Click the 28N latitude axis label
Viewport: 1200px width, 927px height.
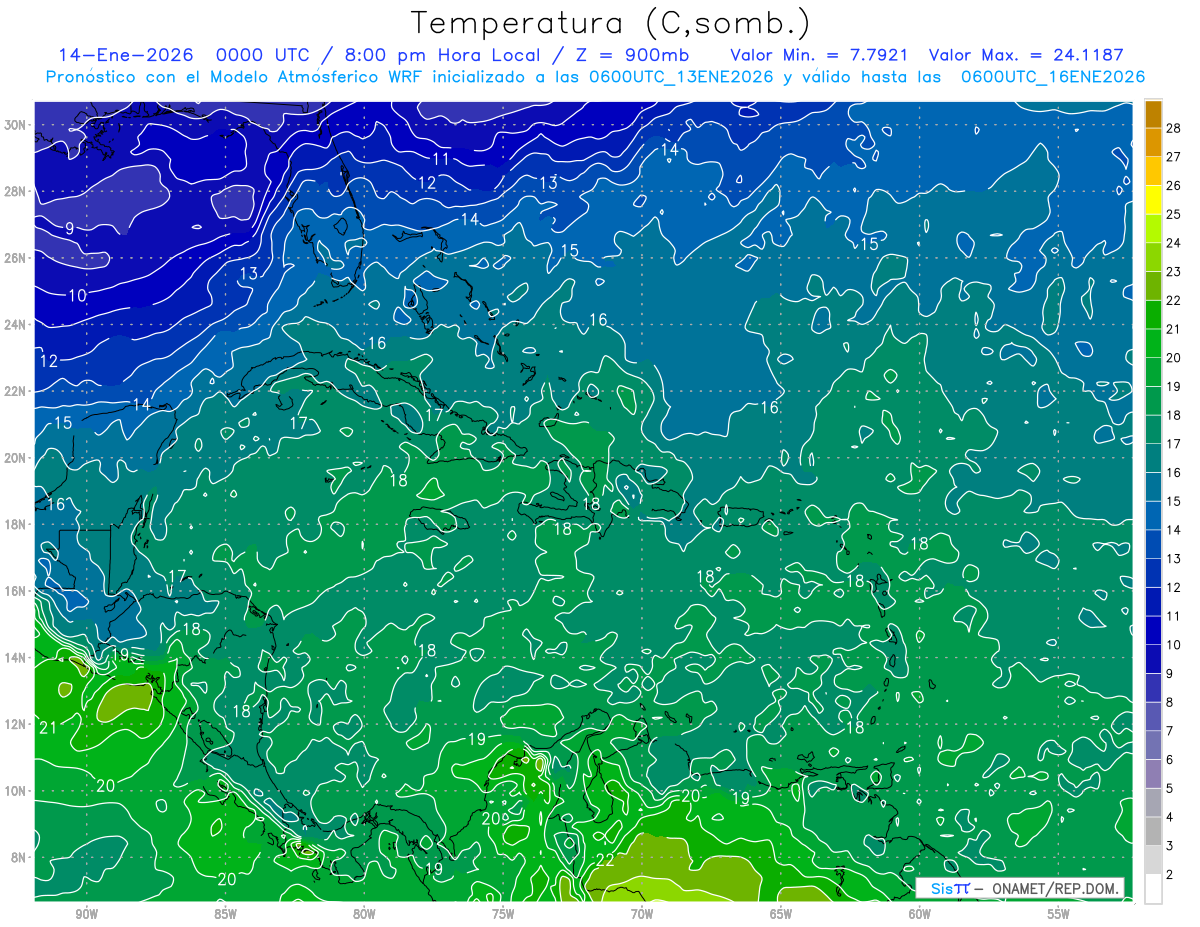pos(16,191)
